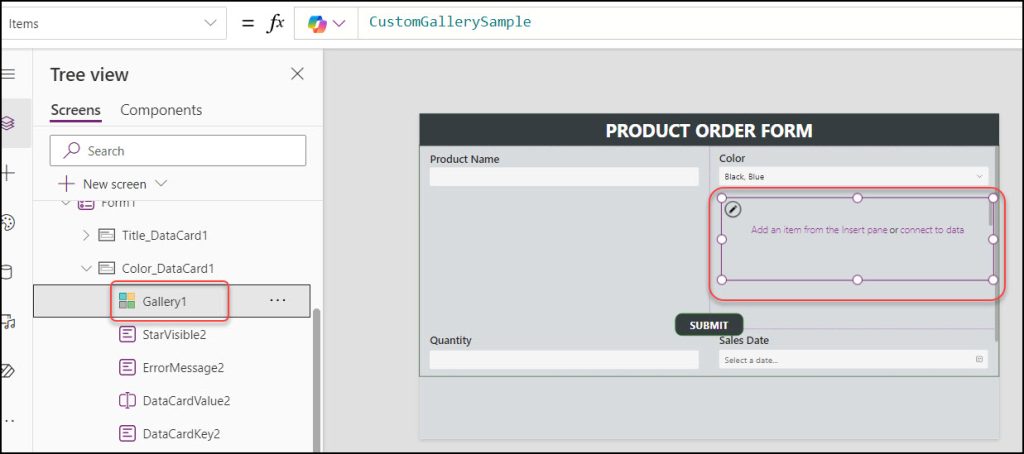1024x454 pixels.
Task: Open the Insert plus icon in sidebar
Action: point(8,173)
